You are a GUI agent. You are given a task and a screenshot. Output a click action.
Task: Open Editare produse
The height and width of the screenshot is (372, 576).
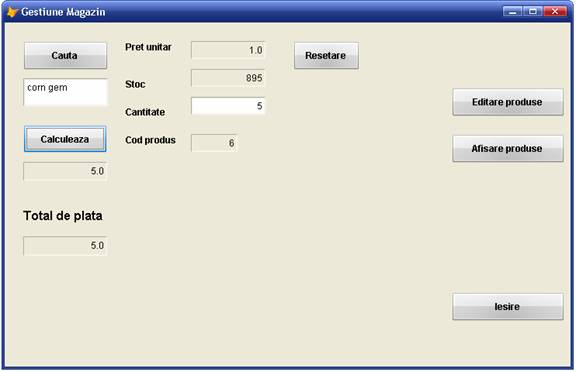508,102
